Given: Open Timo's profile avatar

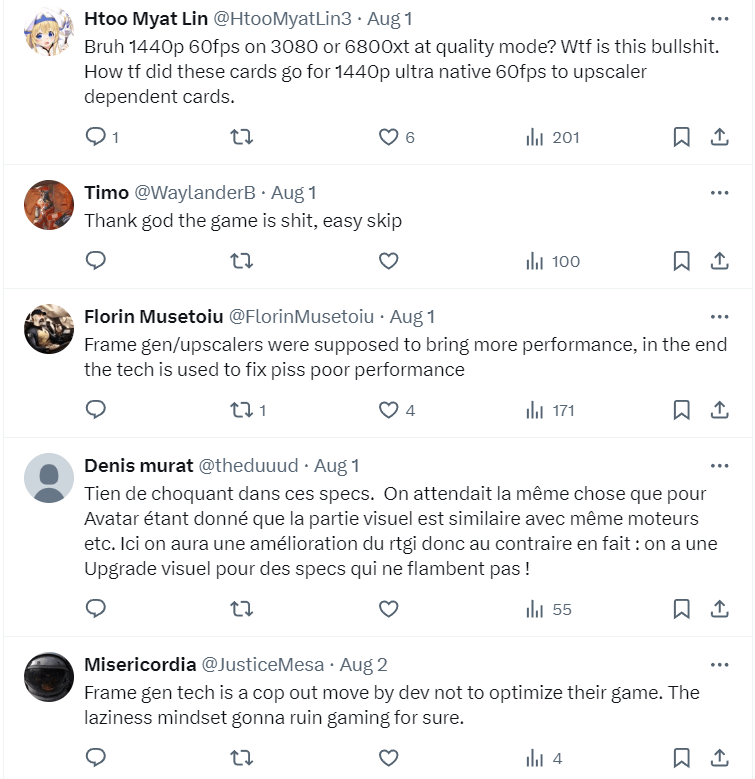Looking at the screenshot, I should coord(48,205).
